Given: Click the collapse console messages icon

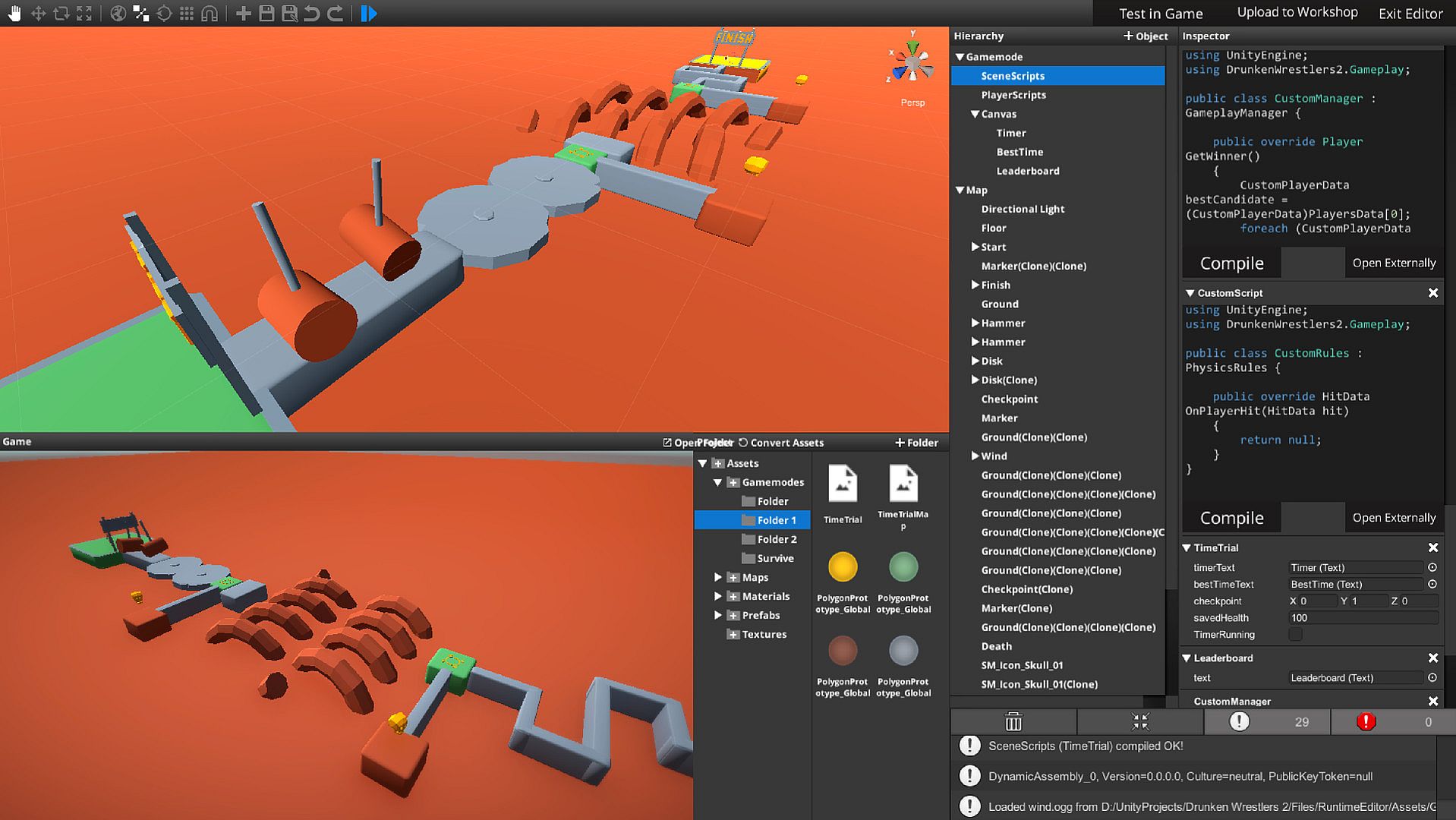Looking at the screenshot, I should pyautogui.click(x=1140, y=721).
